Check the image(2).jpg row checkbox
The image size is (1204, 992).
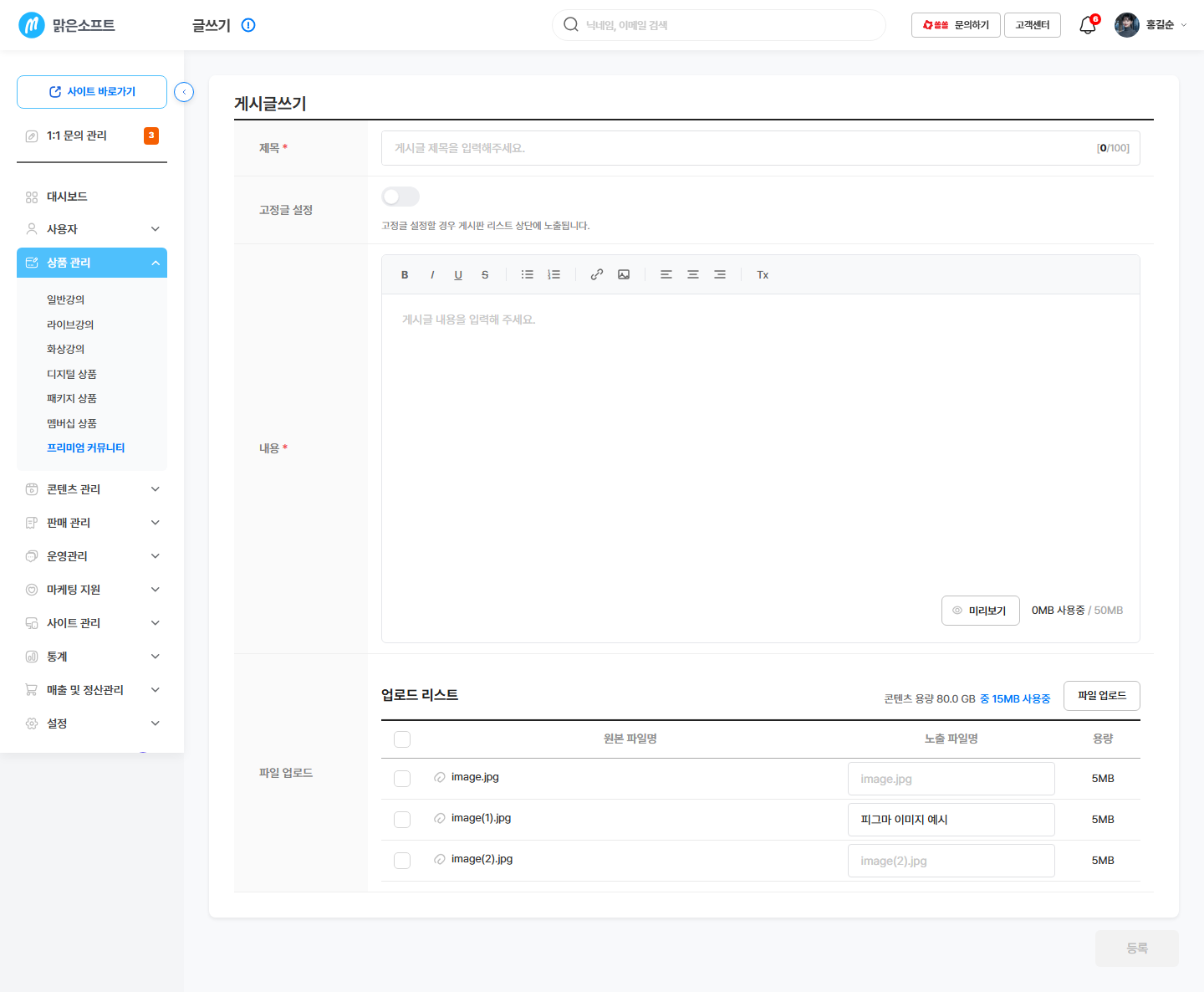(x=402, y=861)
